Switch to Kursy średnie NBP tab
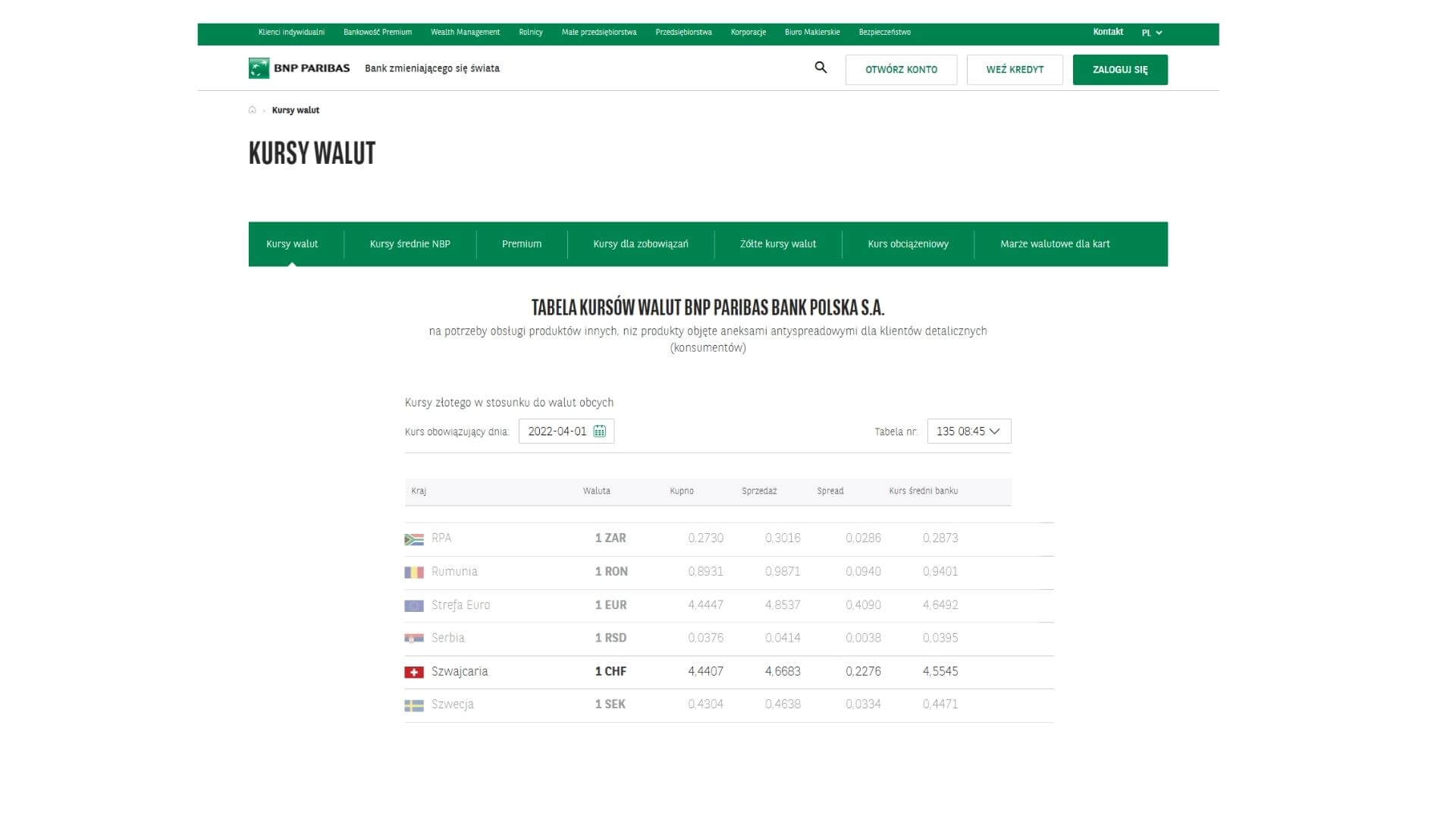Image resolution: width=1456 pixels, height=819 pixels. pos(410,243)
